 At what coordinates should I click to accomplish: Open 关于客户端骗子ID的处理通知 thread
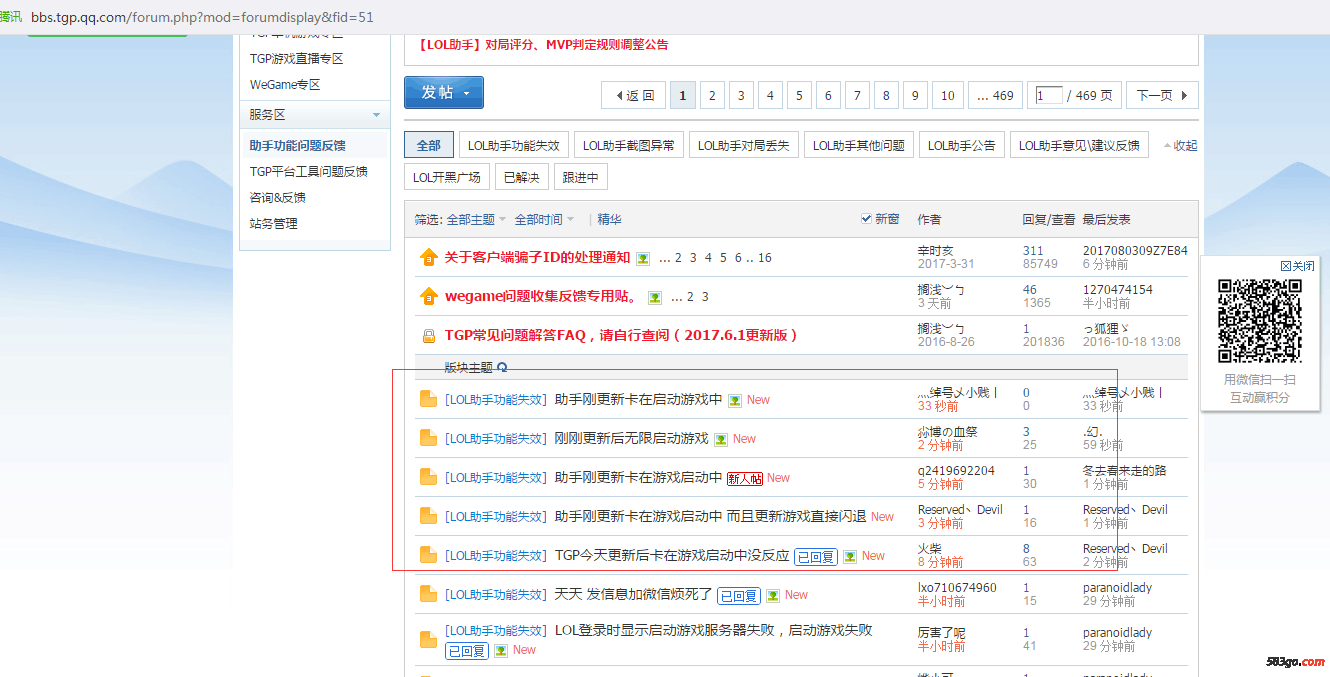point(537,258)
